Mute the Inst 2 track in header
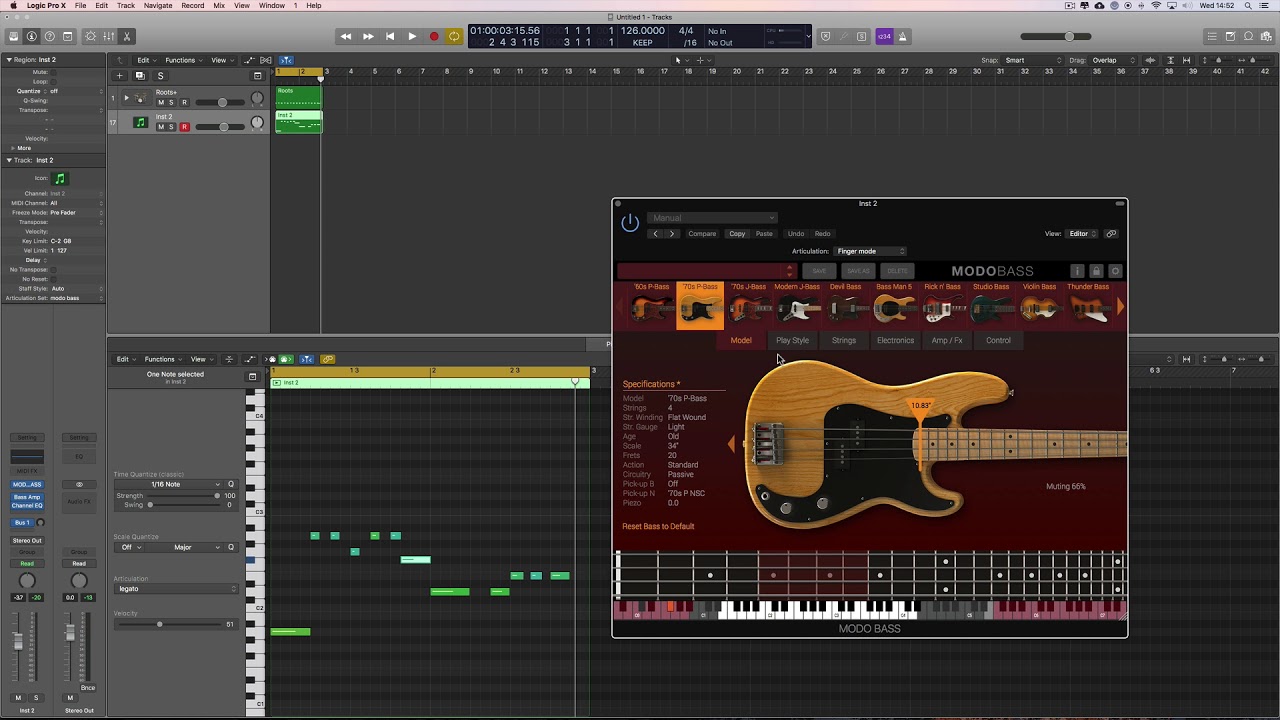The height and width of the screenshot is (720, 1280). [x=160, y=127]
